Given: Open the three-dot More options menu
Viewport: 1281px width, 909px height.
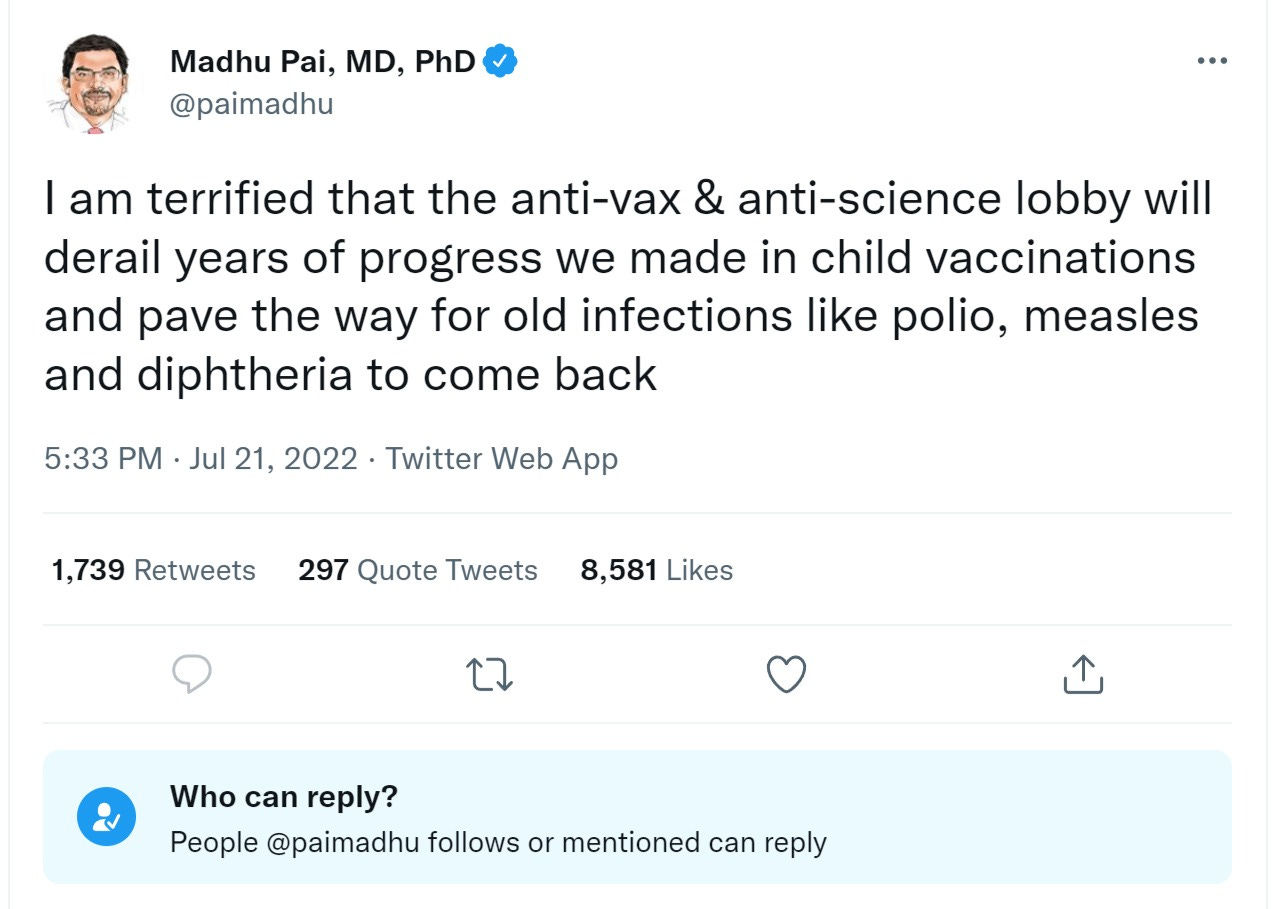Looking at the screenshot, I should point(1211,62).
